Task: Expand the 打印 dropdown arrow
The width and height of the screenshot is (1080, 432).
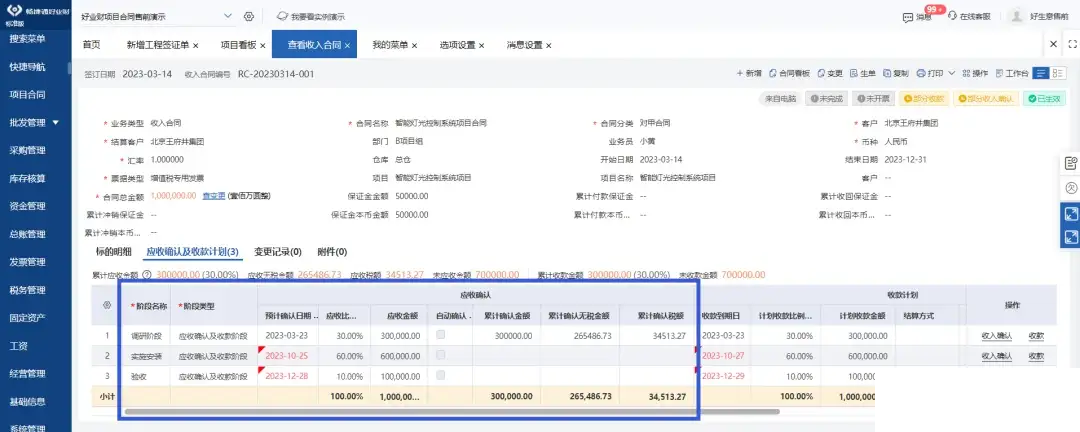Action: pos(952,73)
